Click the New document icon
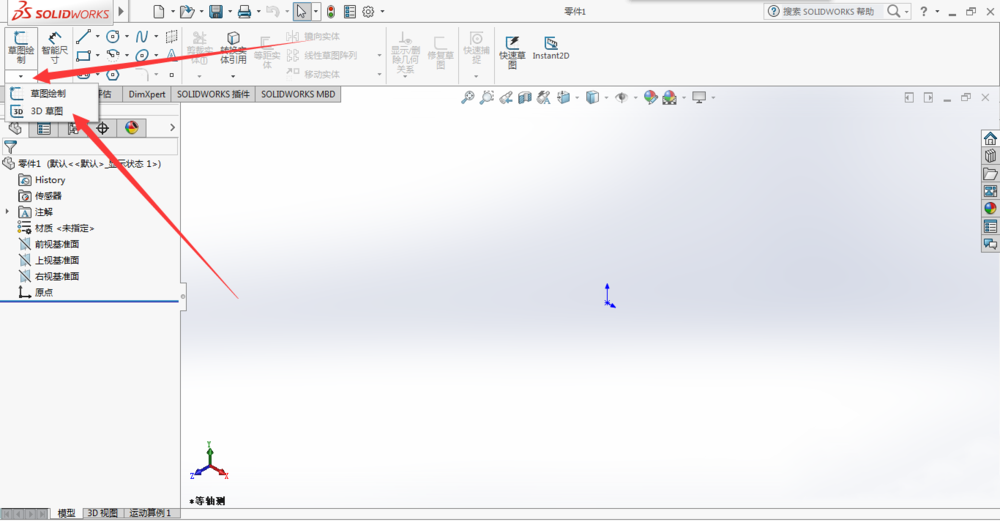The width and height of the screenshot is (1000, 521). 159,11
